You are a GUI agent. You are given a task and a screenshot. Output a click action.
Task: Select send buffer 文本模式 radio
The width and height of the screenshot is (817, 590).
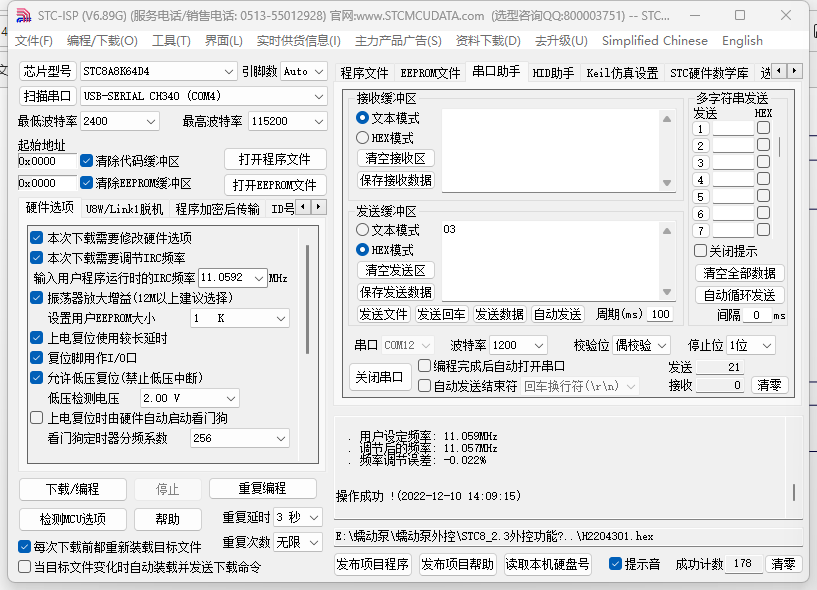pos(362,230)
